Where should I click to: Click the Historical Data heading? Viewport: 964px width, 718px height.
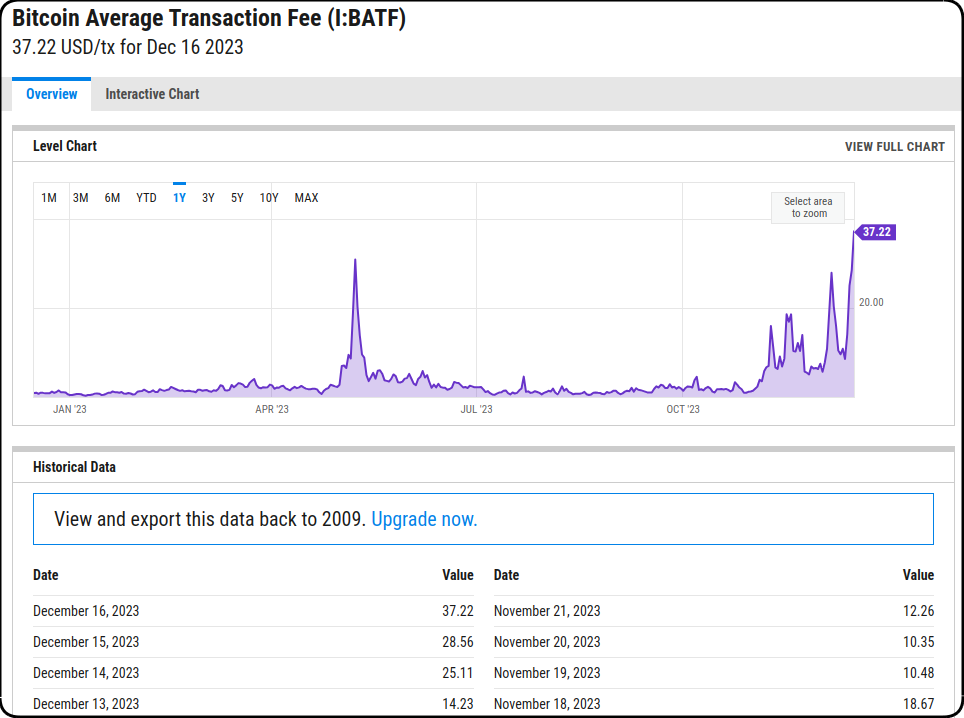tap(74, 467)
